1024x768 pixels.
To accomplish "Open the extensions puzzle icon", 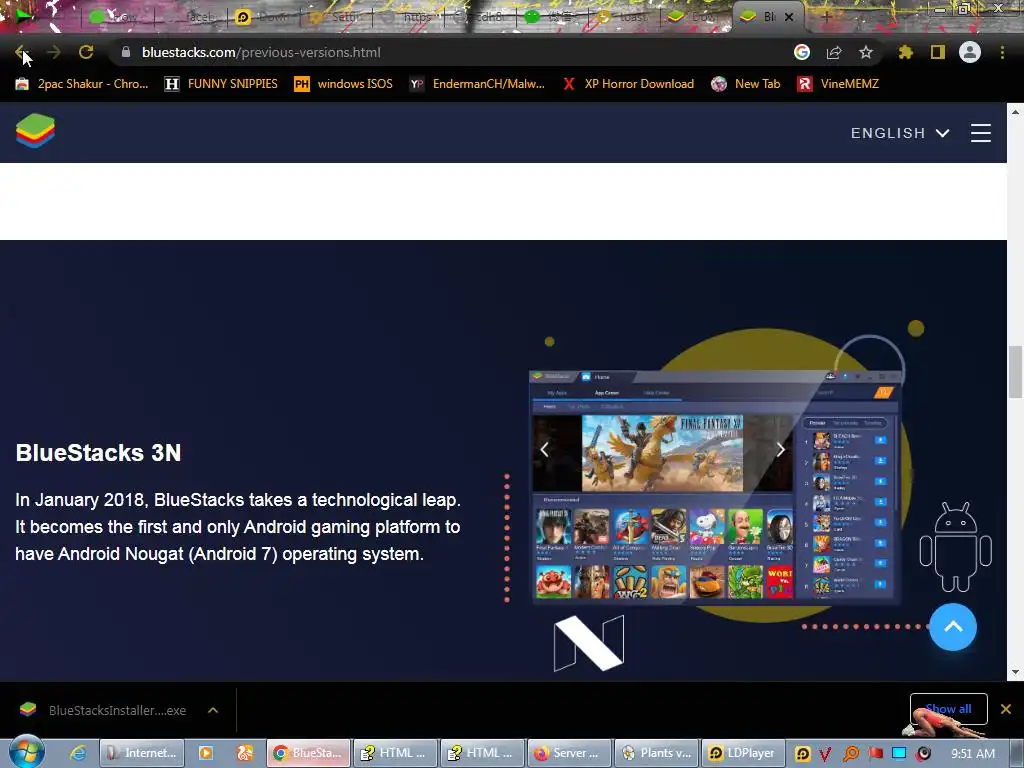I will 906,52.
